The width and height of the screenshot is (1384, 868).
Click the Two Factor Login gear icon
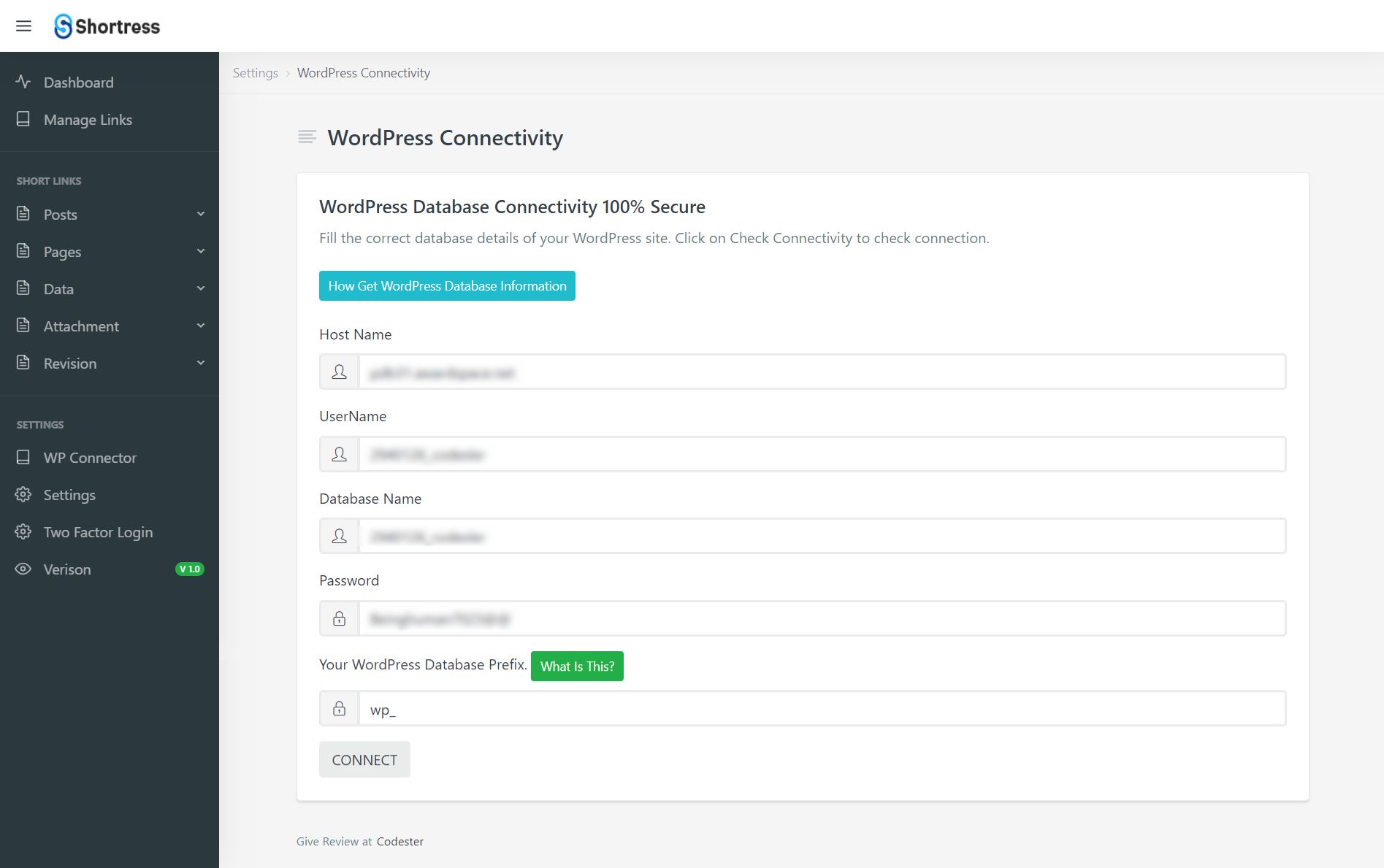[x=23, y=532]
